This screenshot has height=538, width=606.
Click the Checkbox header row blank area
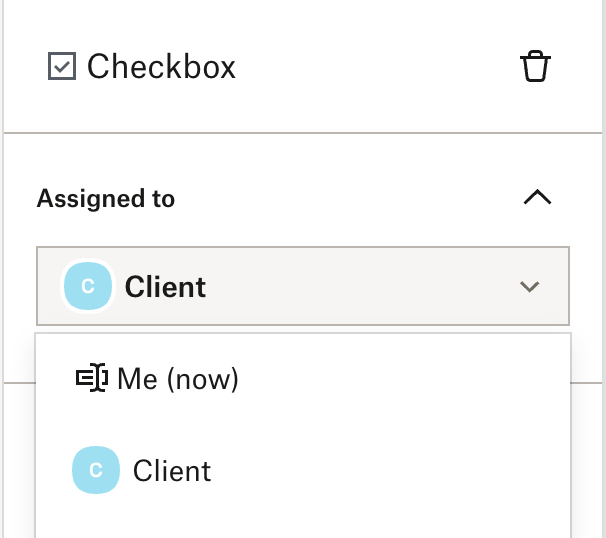(x=377, y=66)
